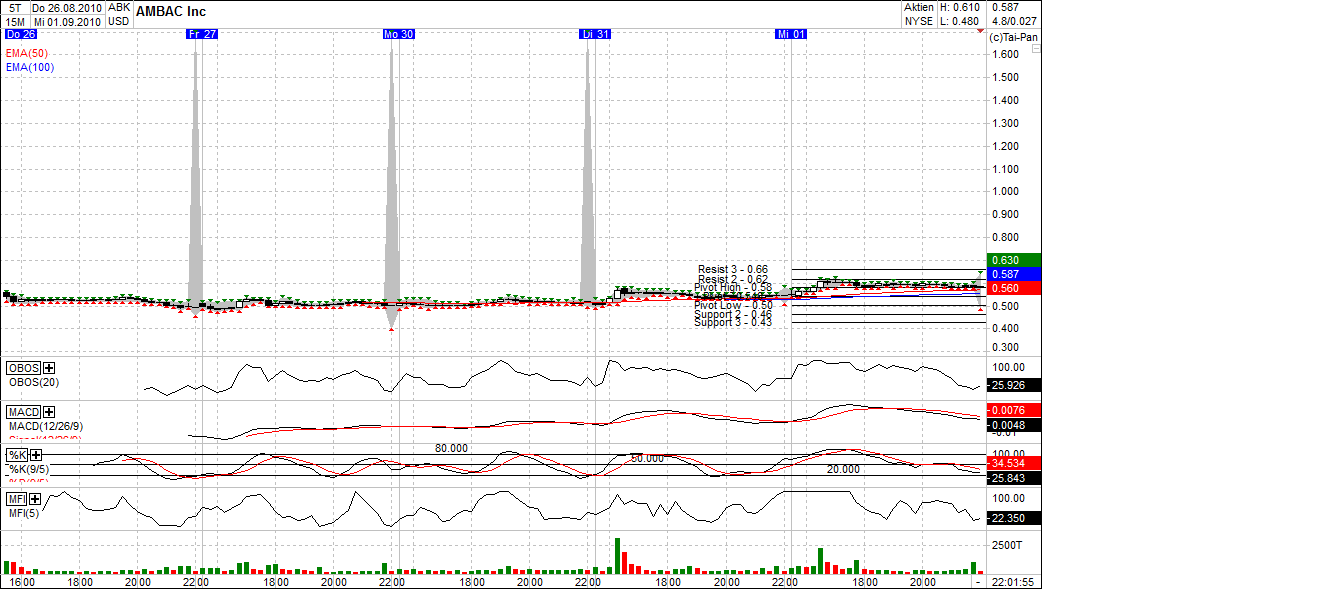
Task: Select the EMA(100) legend label
Action: click(30, 67)
